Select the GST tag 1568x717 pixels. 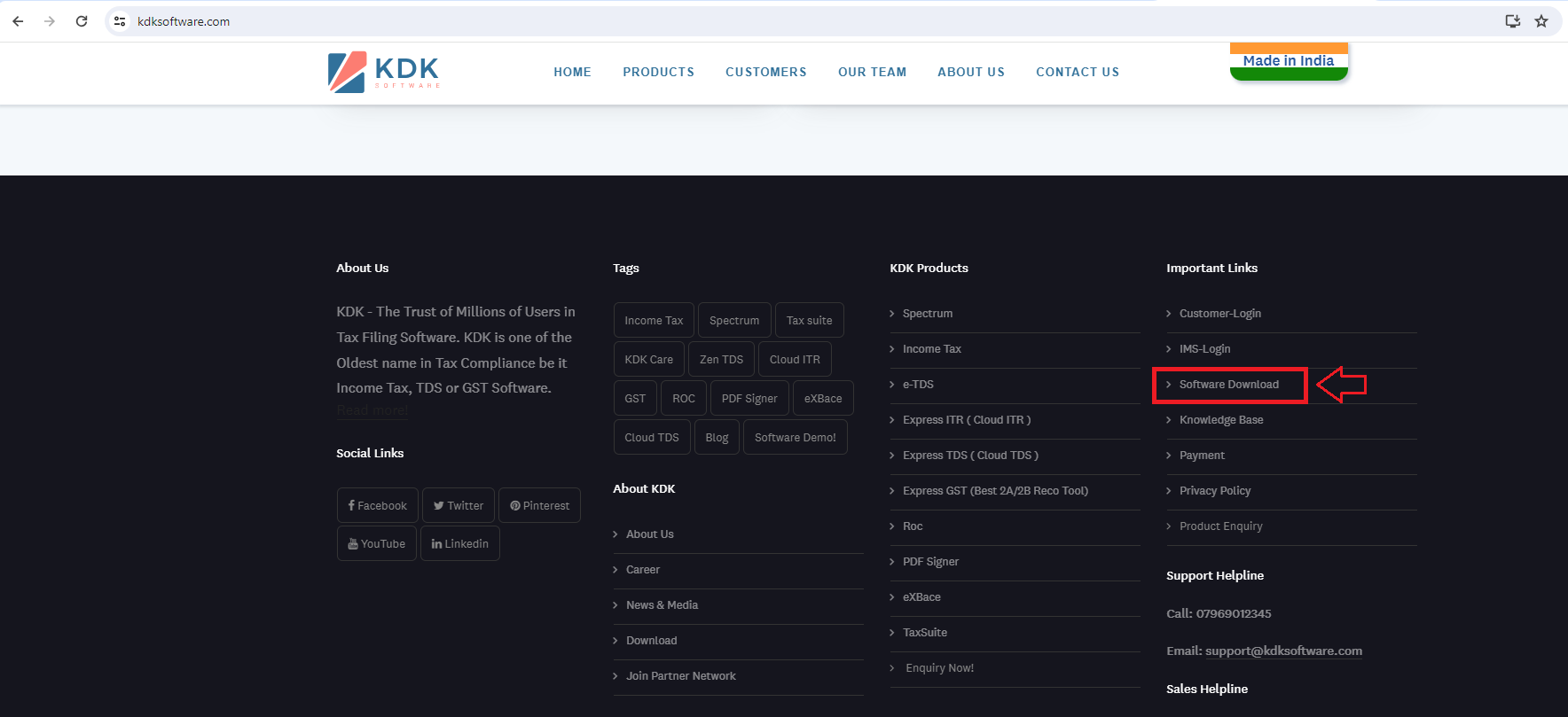point(635,398)
